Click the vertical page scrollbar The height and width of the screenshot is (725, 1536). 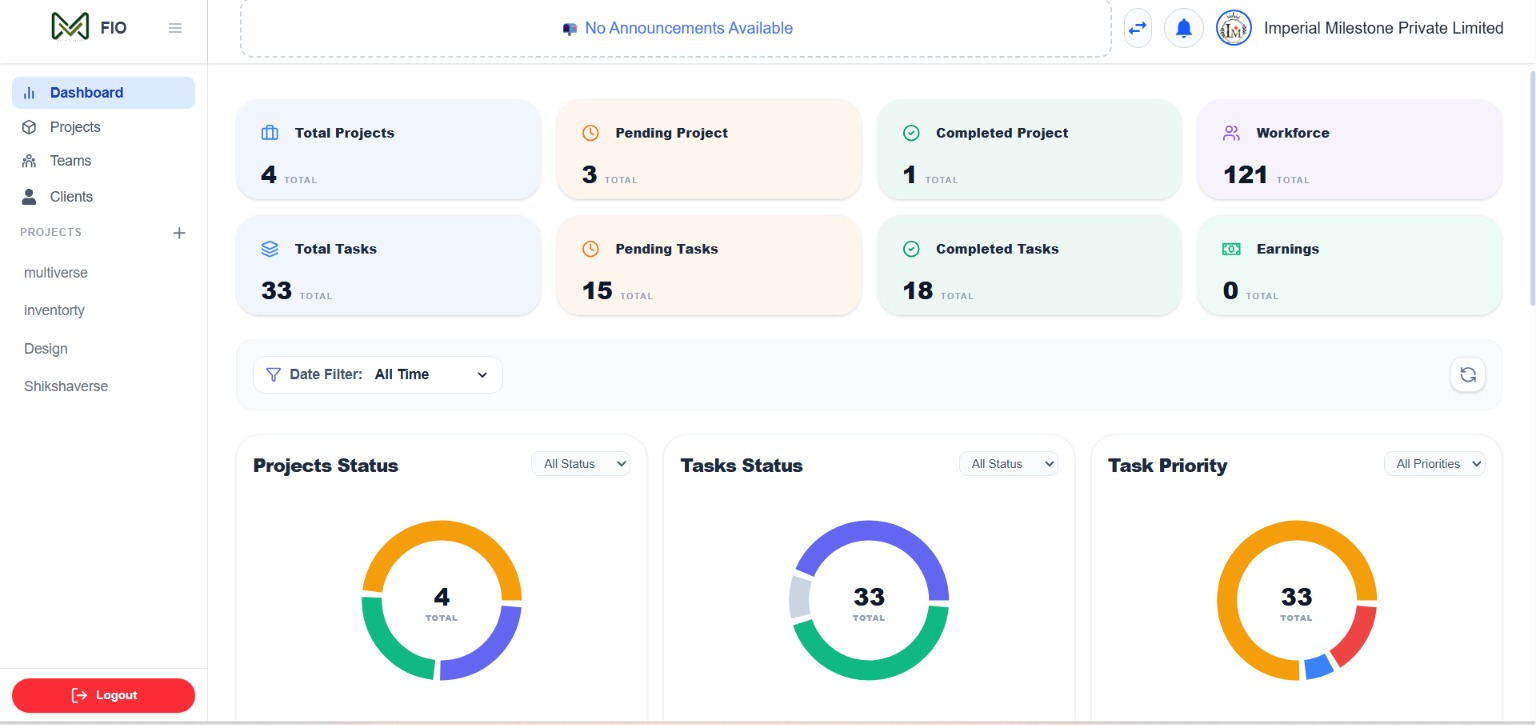click(x=1530, y=190)
